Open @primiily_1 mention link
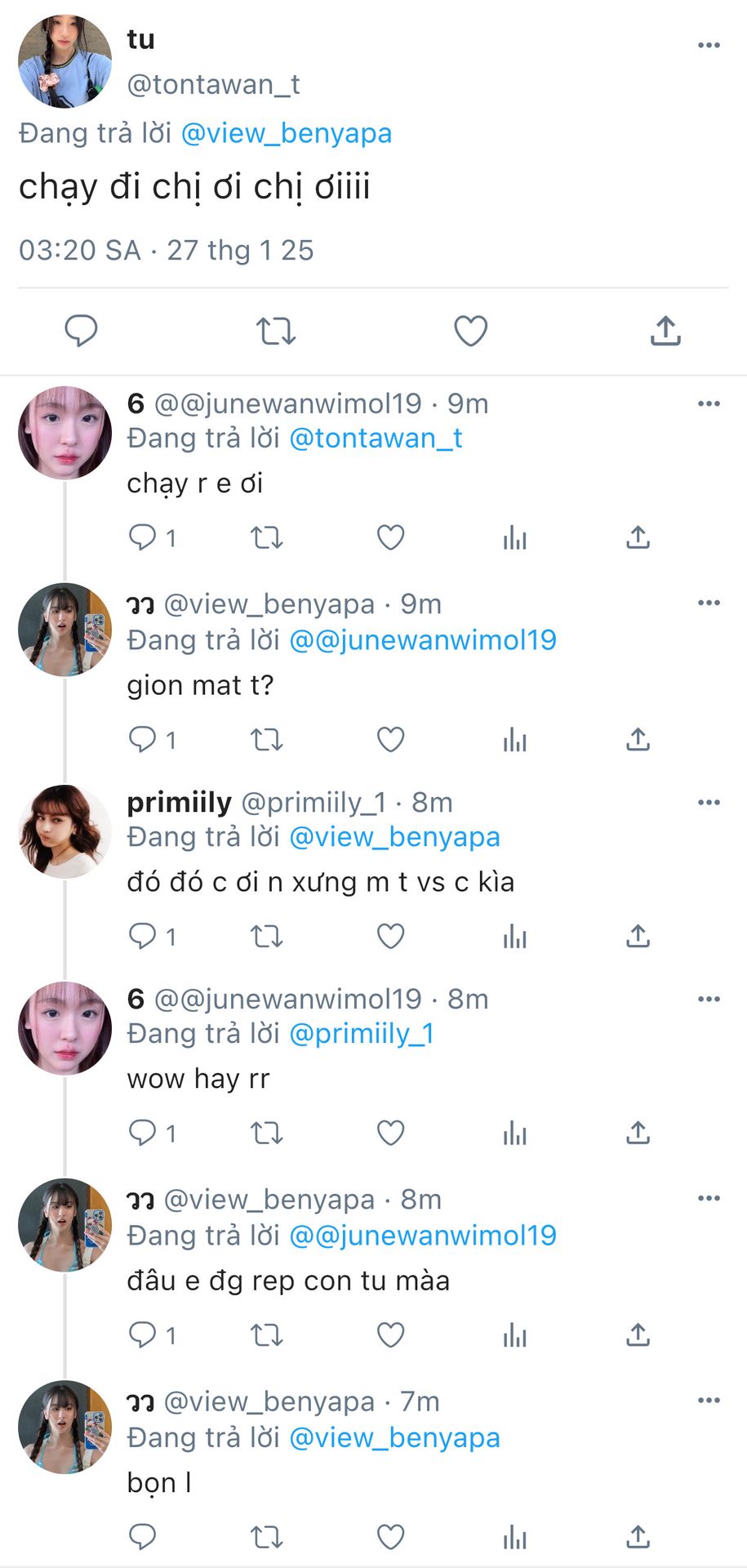The height and width of the screenshot is (1568, 747). [362, 1034]
